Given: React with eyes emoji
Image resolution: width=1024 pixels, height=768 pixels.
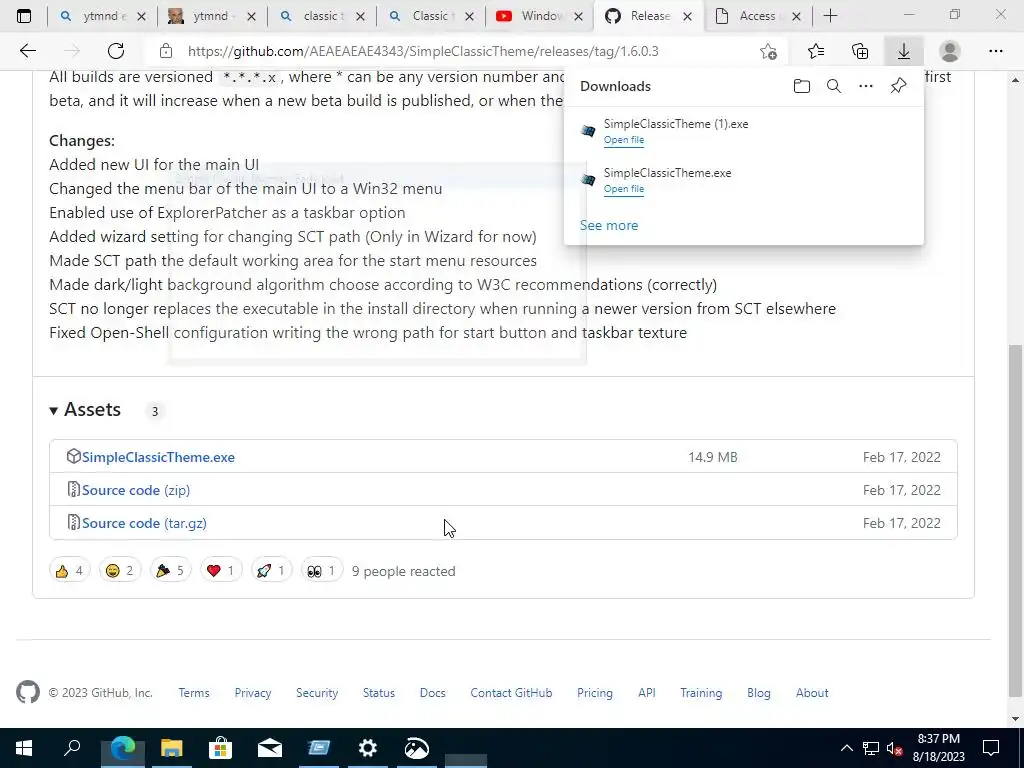Looking at the screenshot, I should pos(321,571).
